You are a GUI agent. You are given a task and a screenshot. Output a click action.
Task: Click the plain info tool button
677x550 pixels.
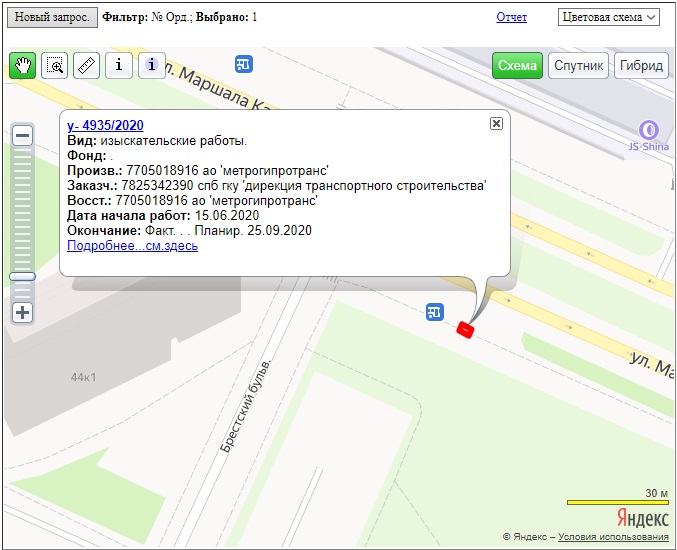pos(119,66)
